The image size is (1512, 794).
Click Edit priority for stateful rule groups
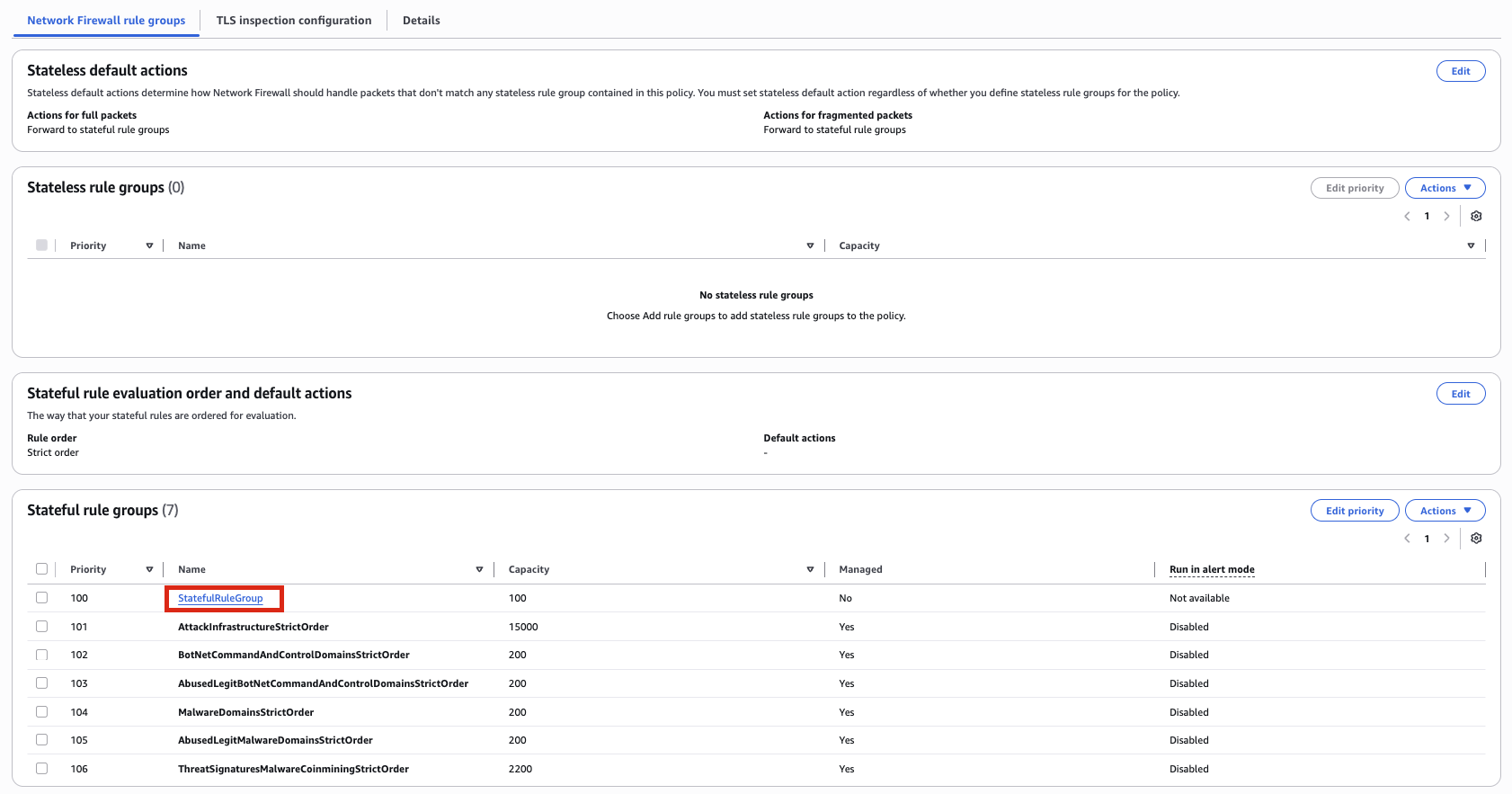[1354, 511]
